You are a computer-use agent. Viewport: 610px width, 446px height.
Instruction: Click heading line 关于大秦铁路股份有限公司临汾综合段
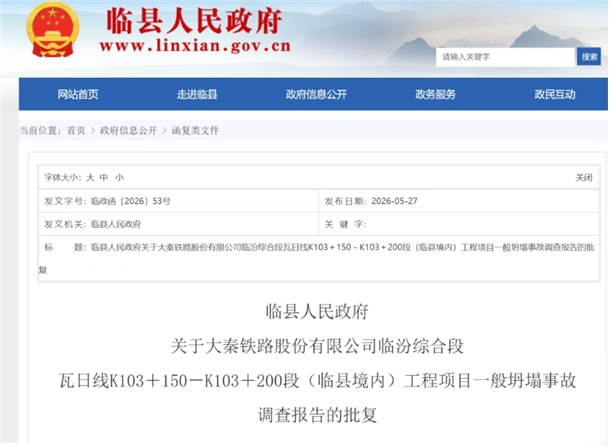(317, 346)
